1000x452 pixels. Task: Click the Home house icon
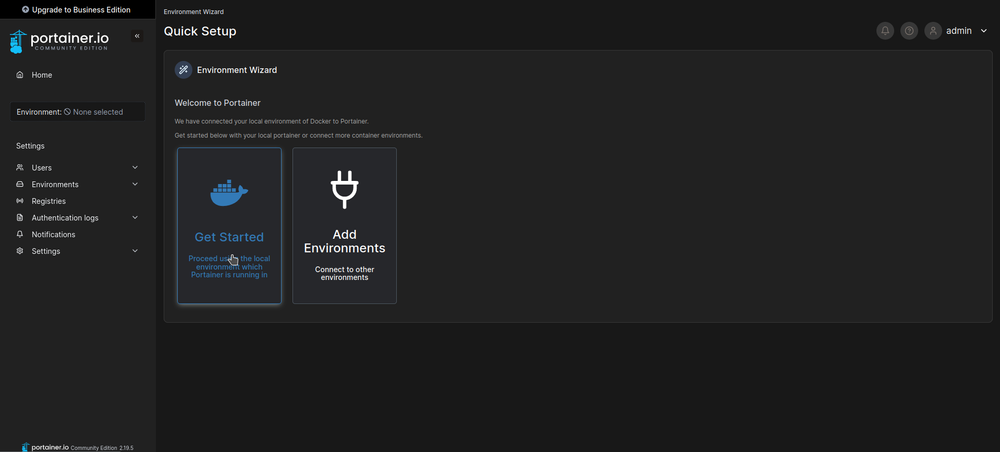(x=20, y=75)
